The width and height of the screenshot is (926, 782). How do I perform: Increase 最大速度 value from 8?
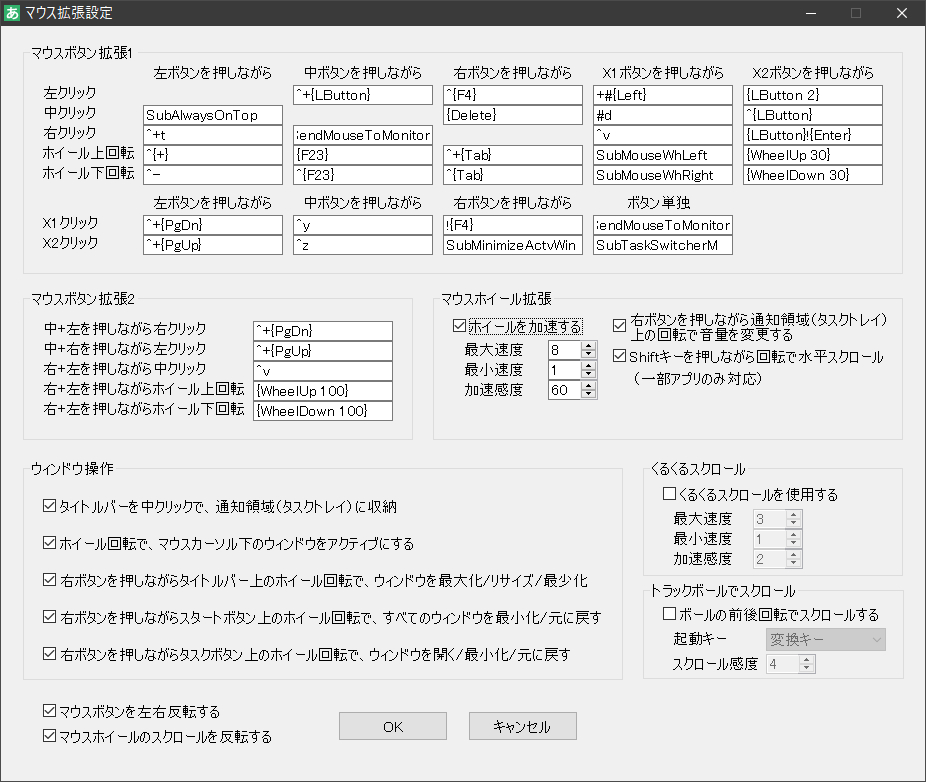588,345
